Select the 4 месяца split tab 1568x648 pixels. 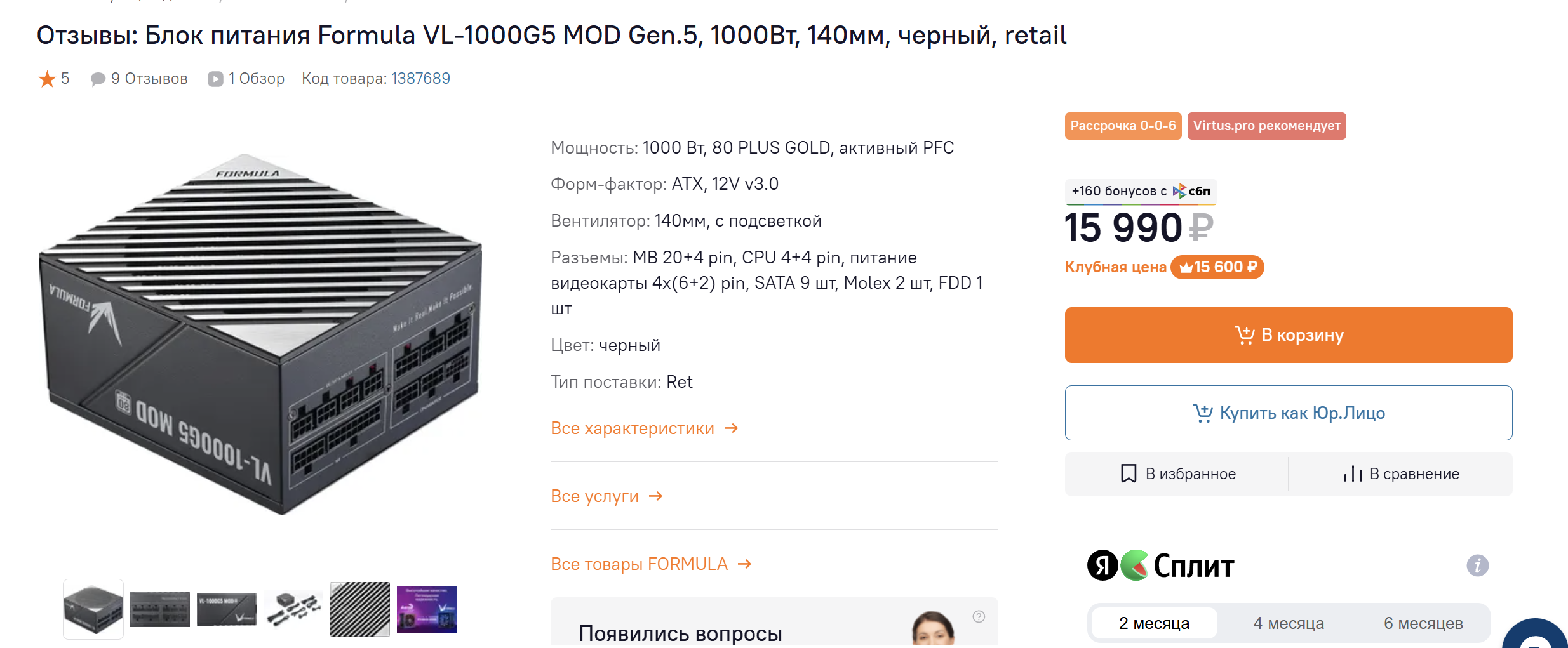[1289, 623]
